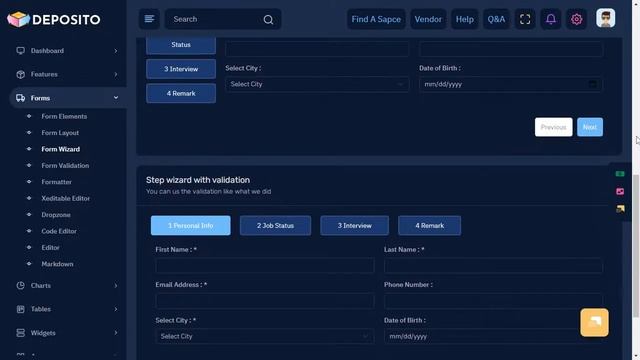
Task: Open the validation wizard Select City dropdown
Action: click(x=264, y=336)
